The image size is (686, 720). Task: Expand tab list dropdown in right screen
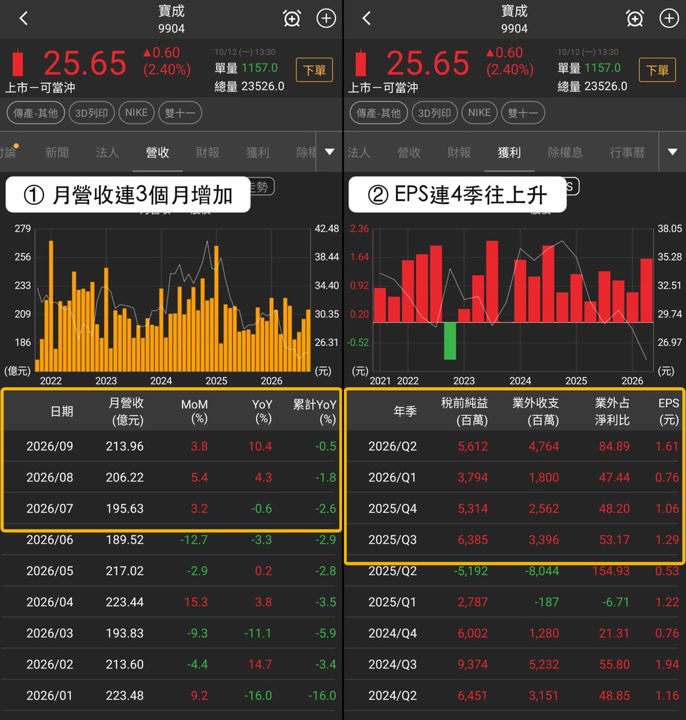click(x=672, y=152)
